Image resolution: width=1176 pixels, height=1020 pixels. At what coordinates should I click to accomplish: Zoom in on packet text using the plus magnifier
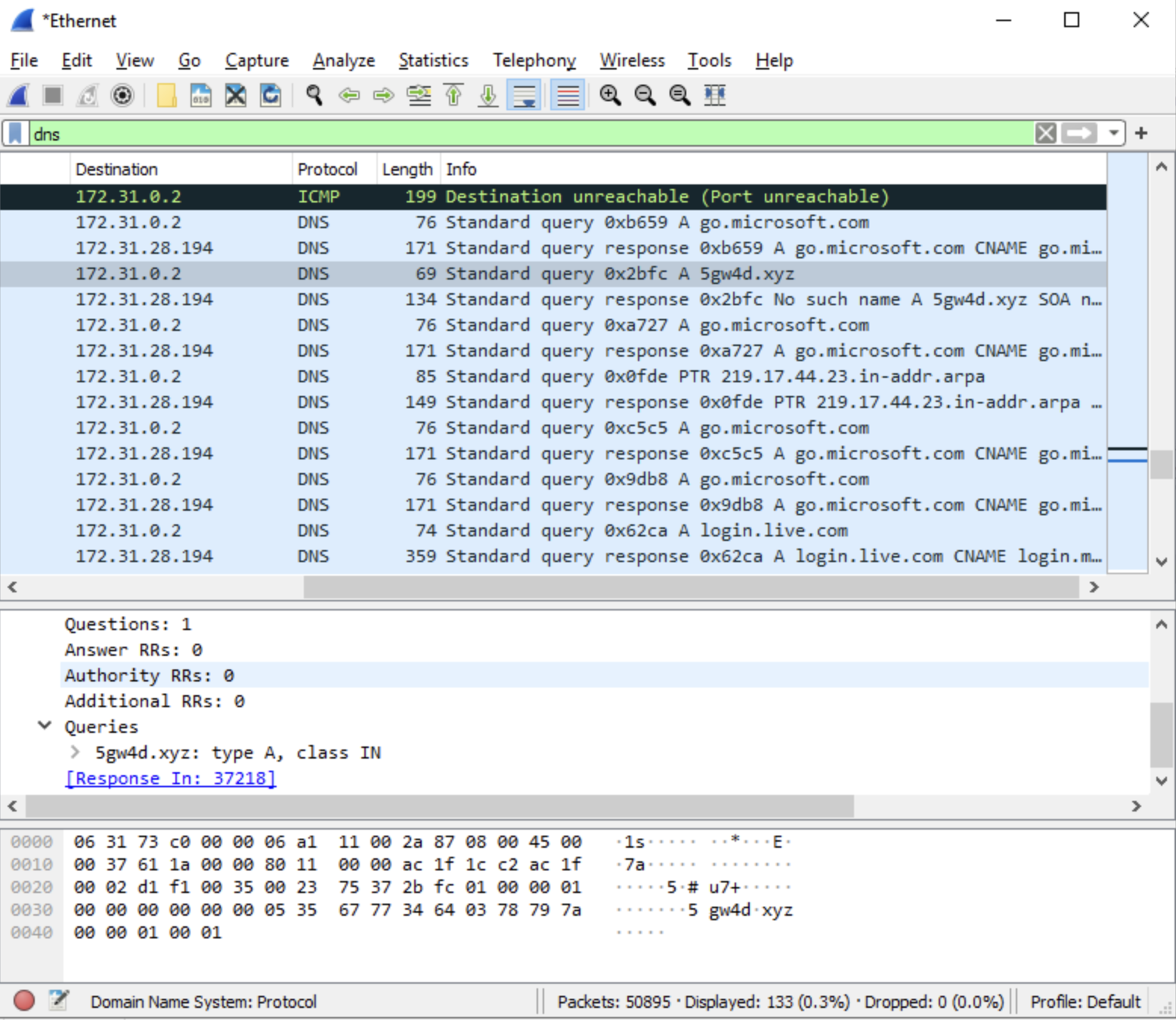tap(611, 95)
